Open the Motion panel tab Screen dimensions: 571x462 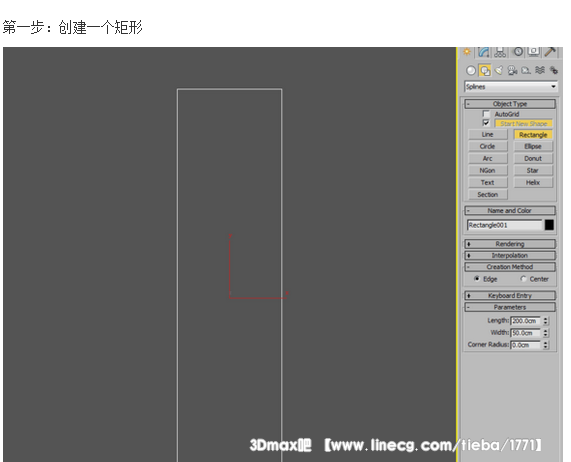518,52
